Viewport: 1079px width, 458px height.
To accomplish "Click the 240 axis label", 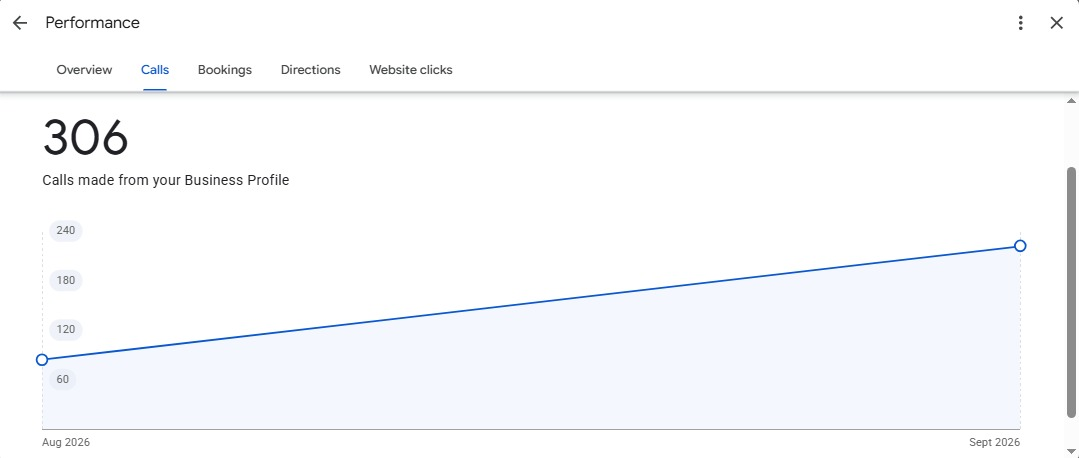I will click(66, 230).
